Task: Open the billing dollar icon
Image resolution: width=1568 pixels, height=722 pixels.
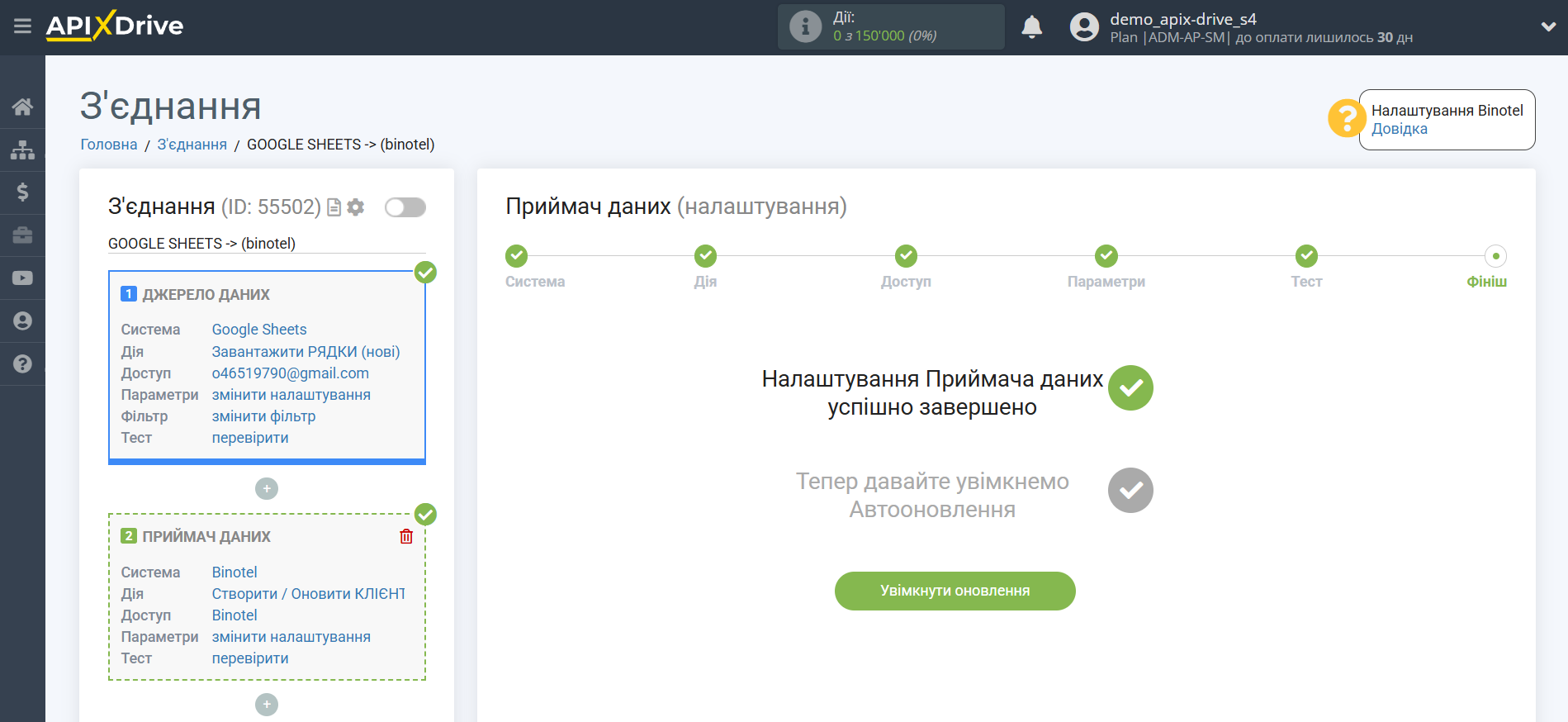Action: [x=22, y=192]
